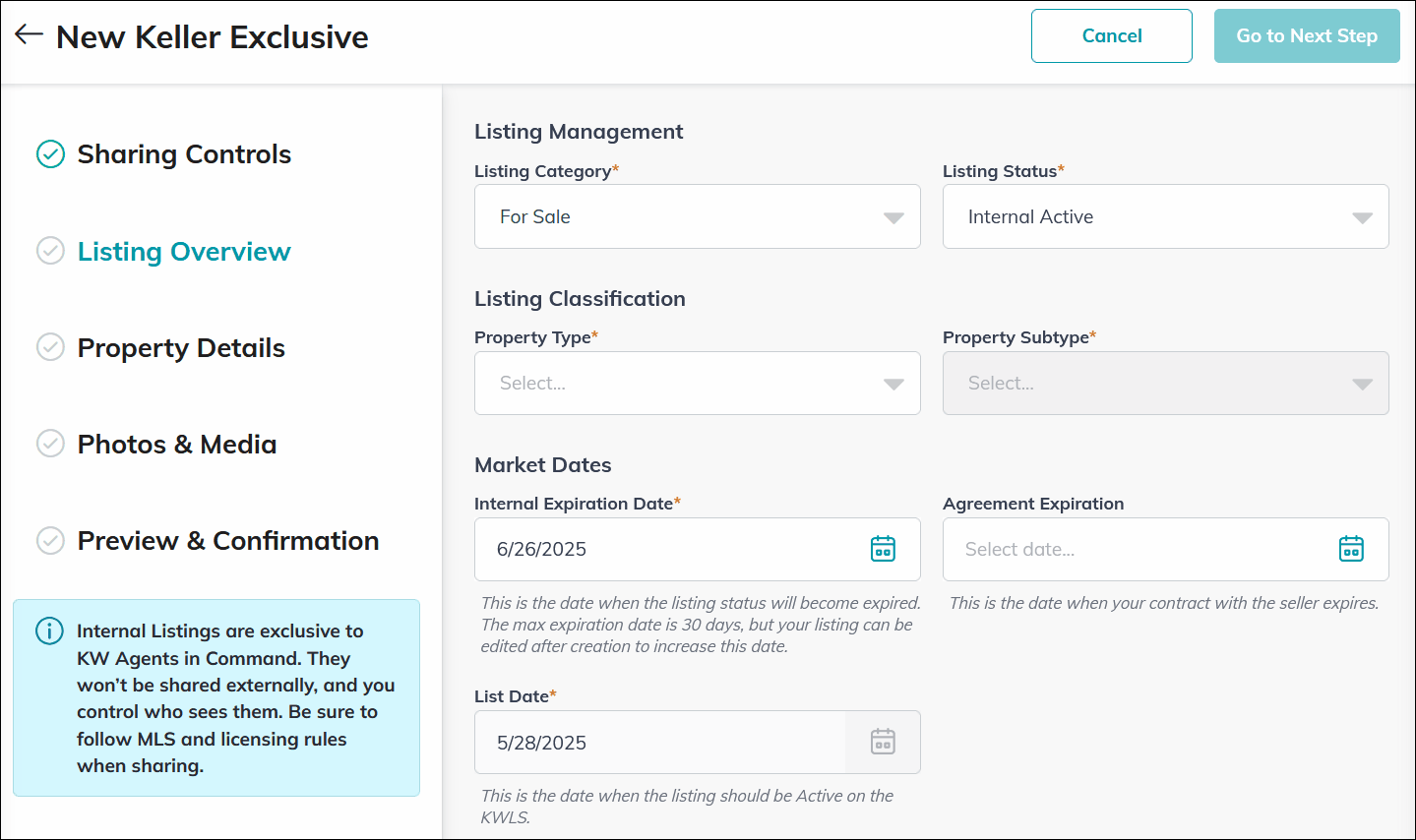This screenshot has height=840, width=1416.
Task: Click the Agreement Expiration label
Action: [1033, 504]
